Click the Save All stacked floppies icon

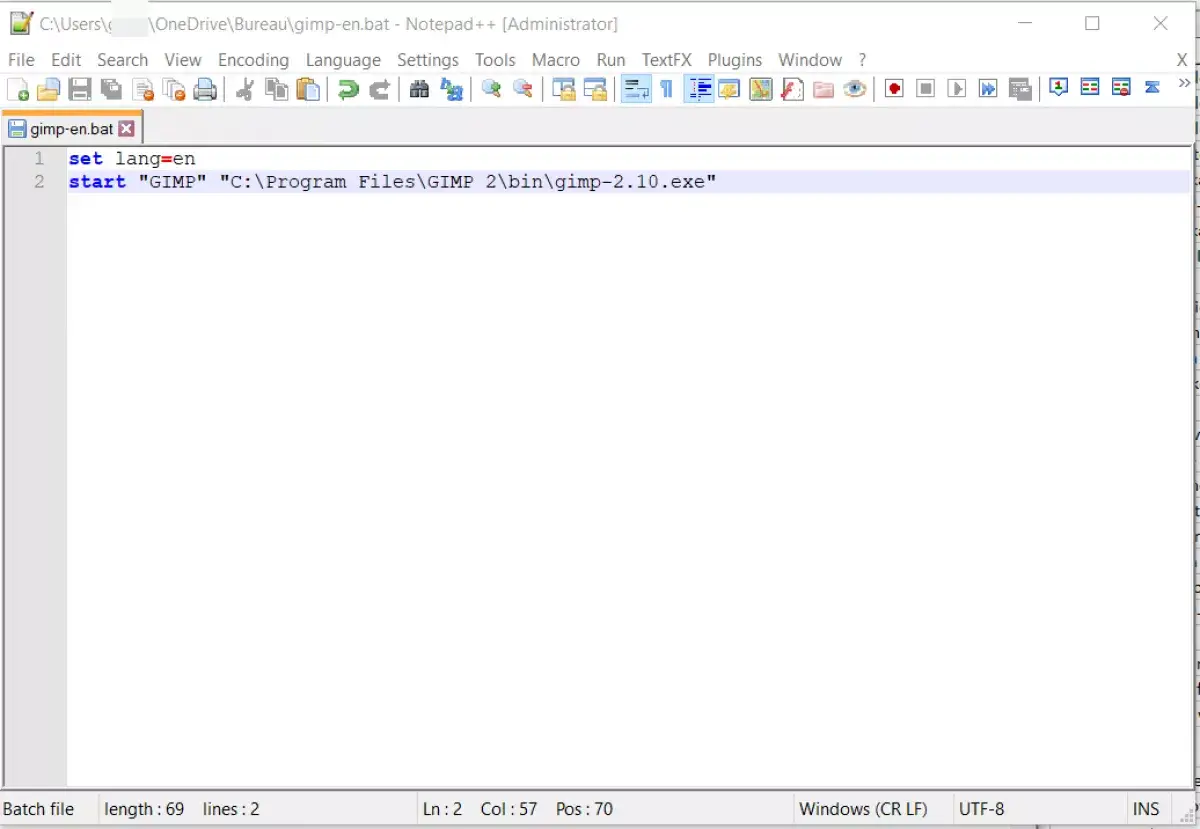coord(111,90)
